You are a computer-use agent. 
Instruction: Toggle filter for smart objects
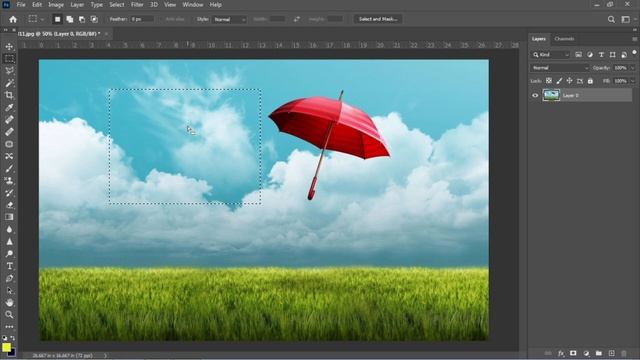tap(624, 55)
